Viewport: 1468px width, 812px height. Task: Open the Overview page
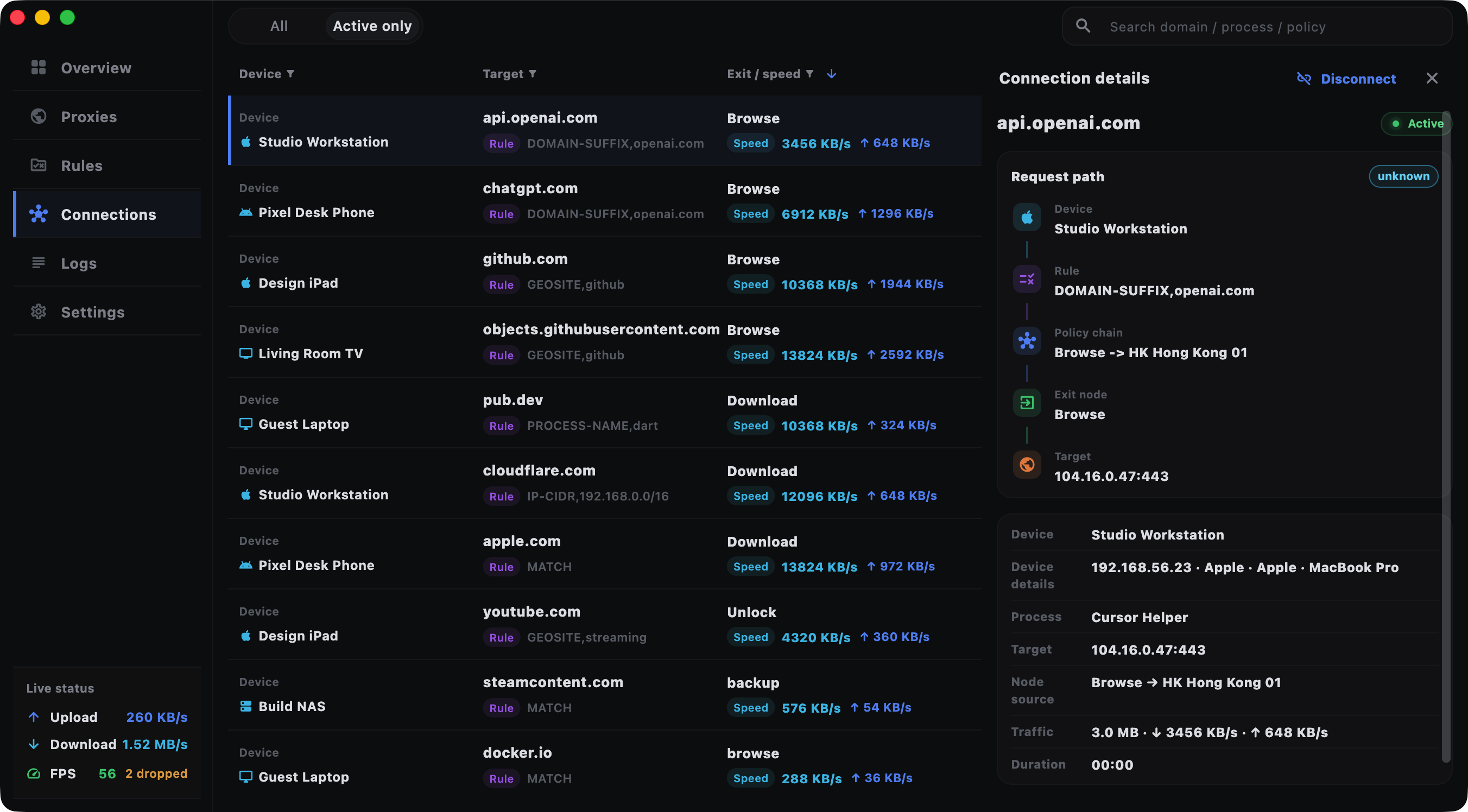[106, 68]
